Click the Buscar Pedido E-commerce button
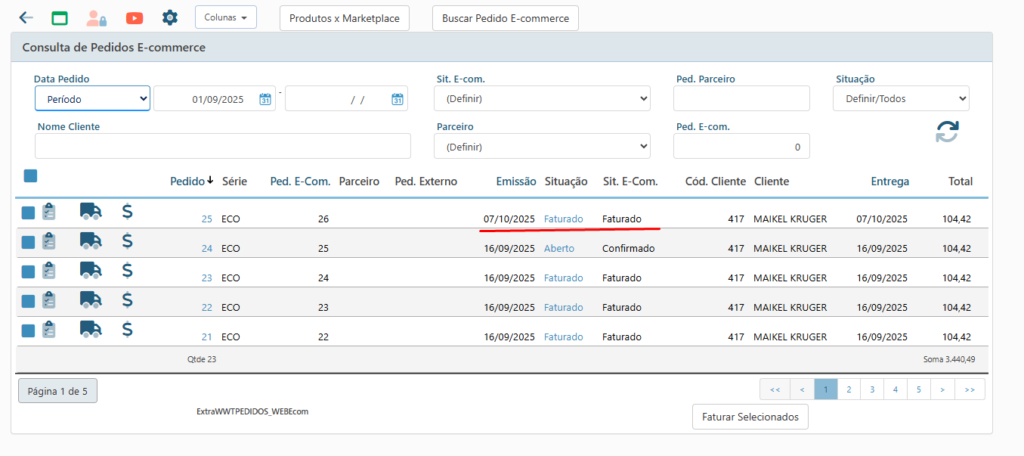Viewport: 1024px width, 456px height. tap(505, 18)
